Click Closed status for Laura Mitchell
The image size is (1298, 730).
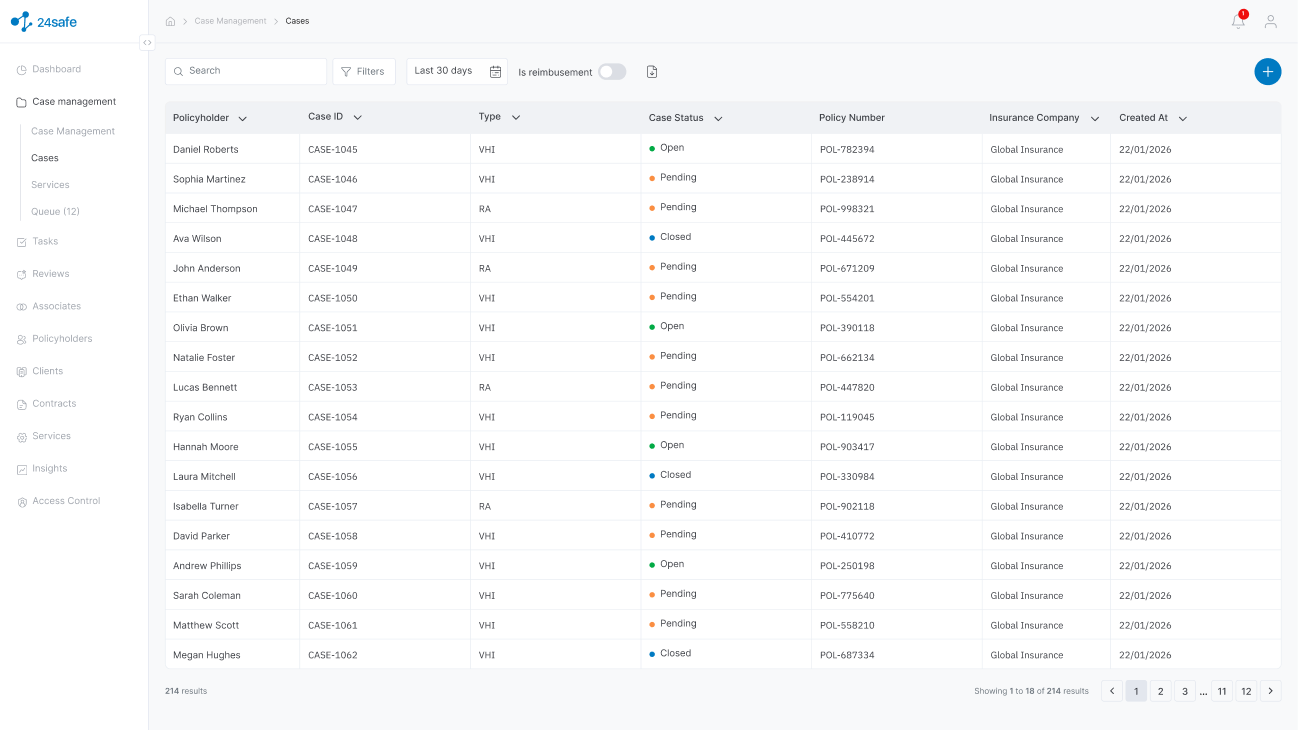pyautogui.click(x=670, y=475)
